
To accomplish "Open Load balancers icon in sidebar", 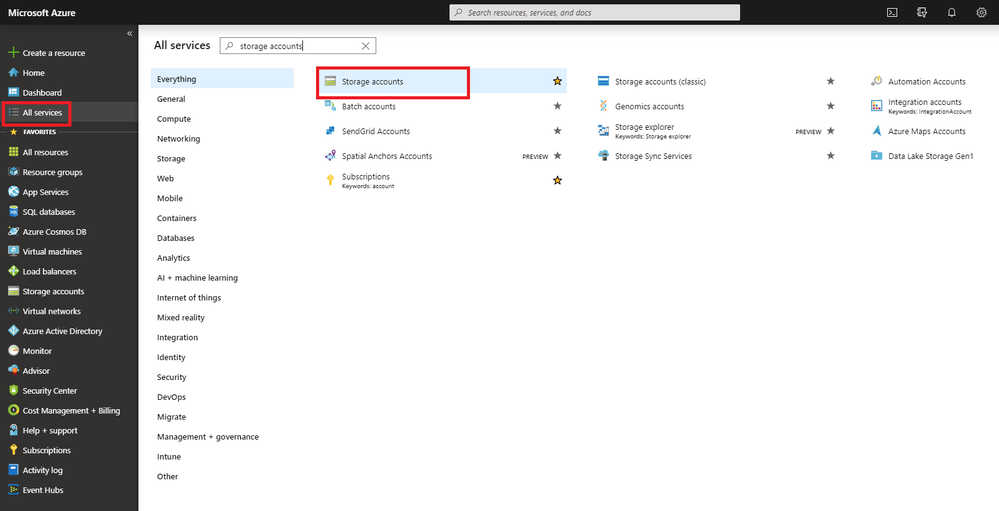I will 13,271.
